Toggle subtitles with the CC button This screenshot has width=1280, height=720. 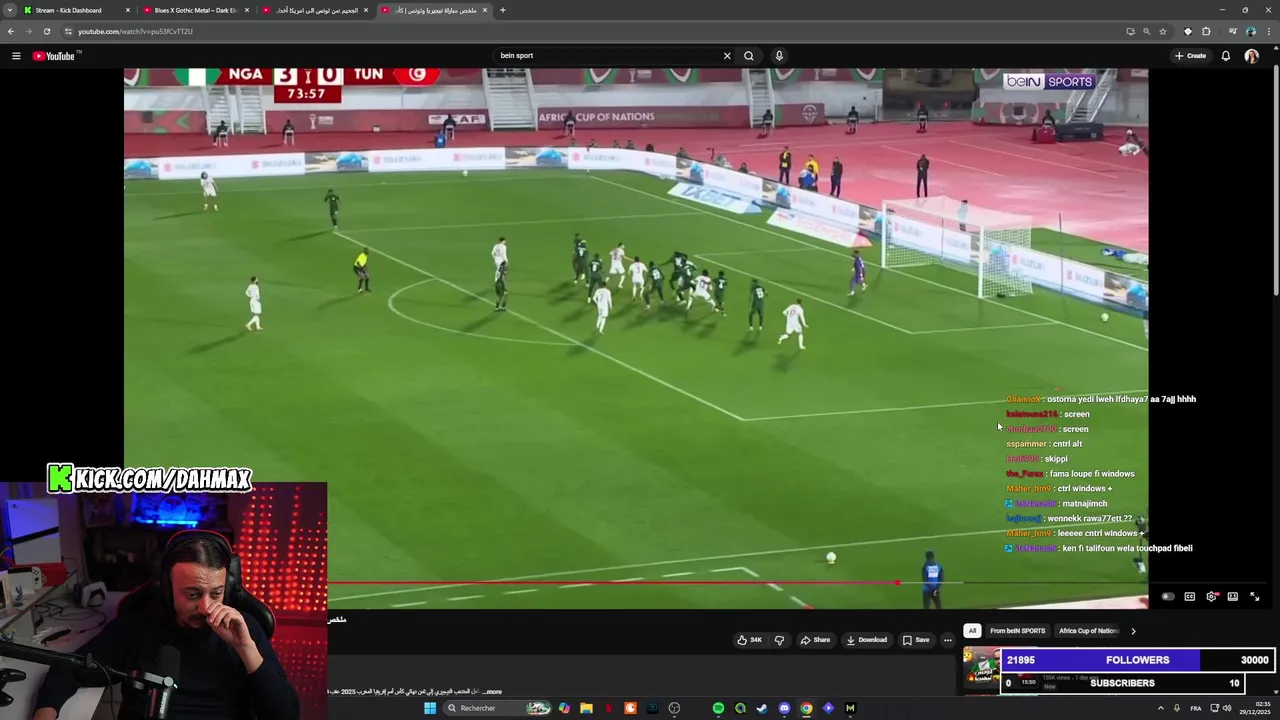(x=1190, y=597)
